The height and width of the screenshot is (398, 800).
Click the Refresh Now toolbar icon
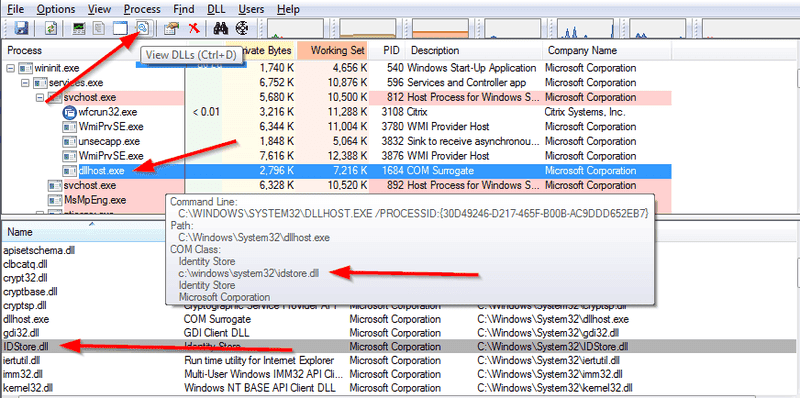pyautogui.click(x=51, y=28)
